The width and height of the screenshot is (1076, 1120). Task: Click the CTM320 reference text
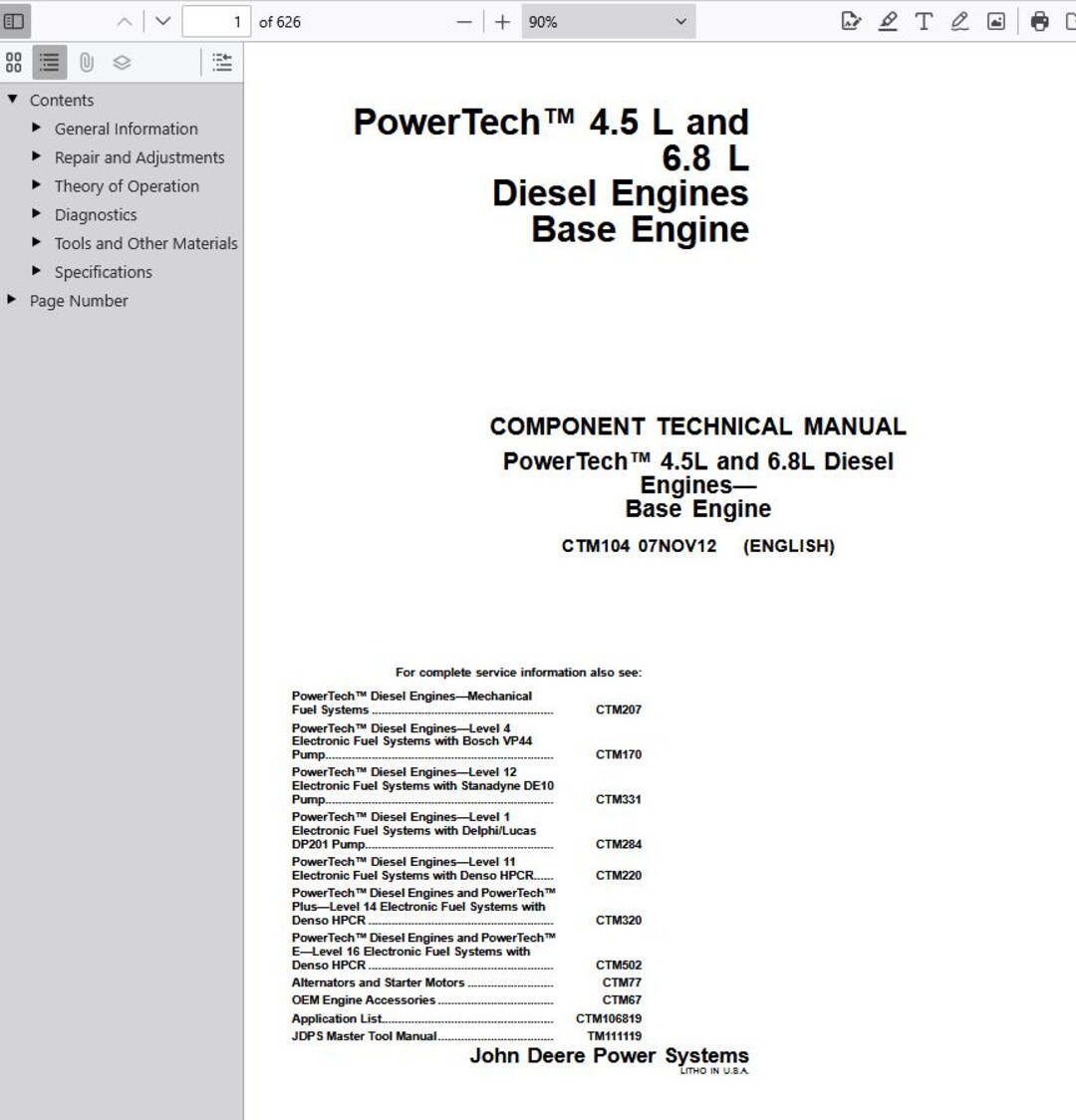pyautogui.click(x=619, y=920)
